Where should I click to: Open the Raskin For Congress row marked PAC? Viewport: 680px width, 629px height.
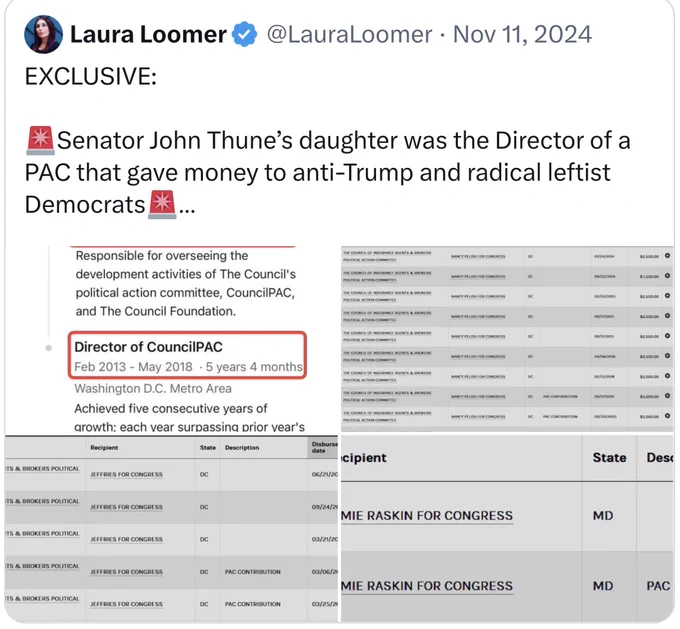tap(427, 586)
